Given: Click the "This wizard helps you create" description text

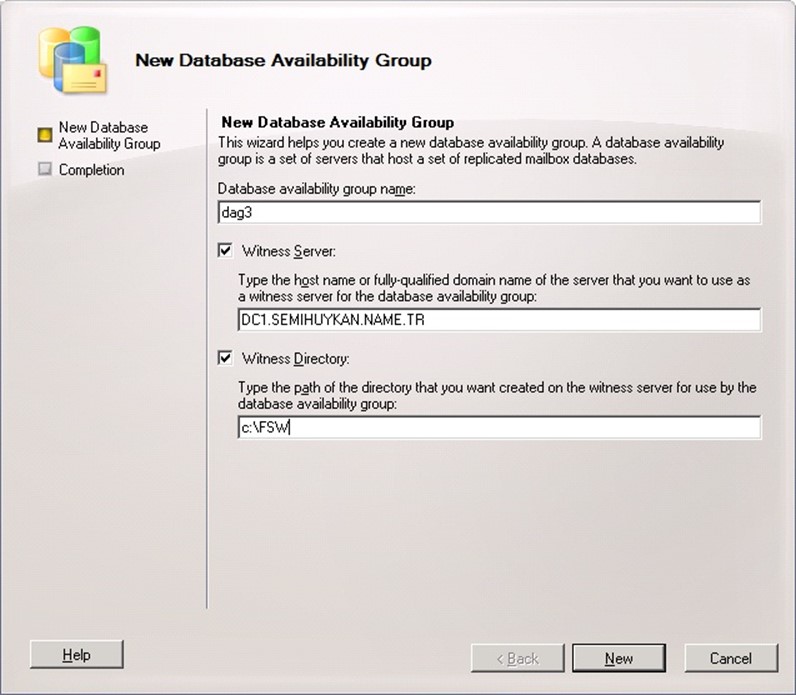Looking at the screenshot, I should [470, 151].
